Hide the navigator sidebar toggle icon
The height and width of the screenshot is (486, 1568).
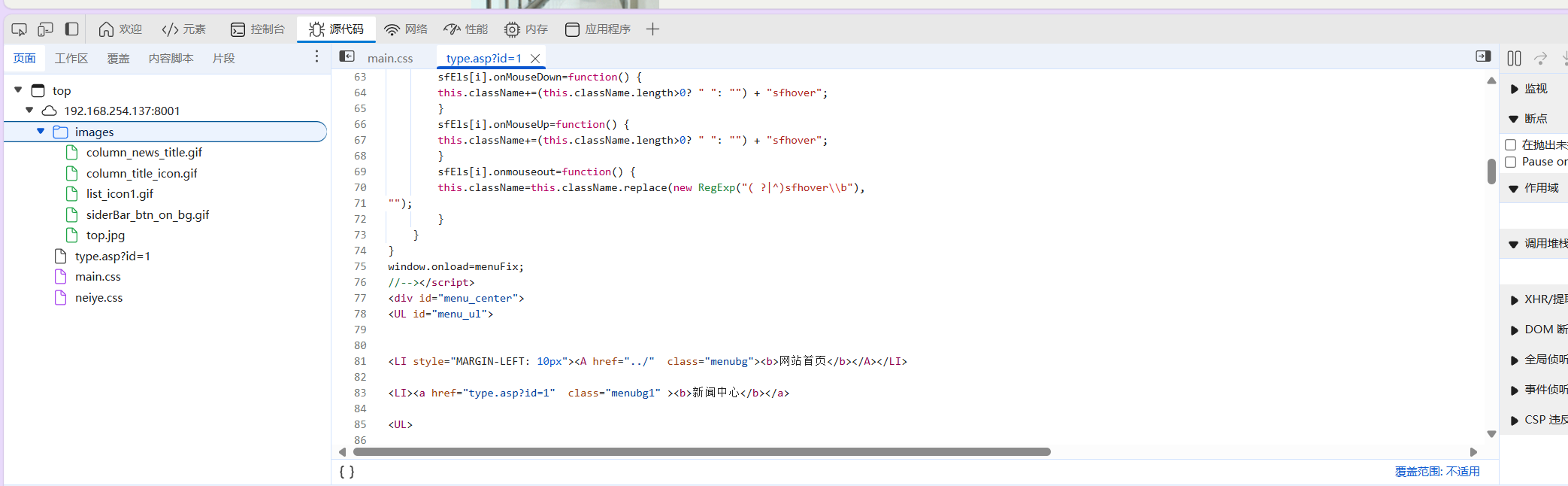347,56
